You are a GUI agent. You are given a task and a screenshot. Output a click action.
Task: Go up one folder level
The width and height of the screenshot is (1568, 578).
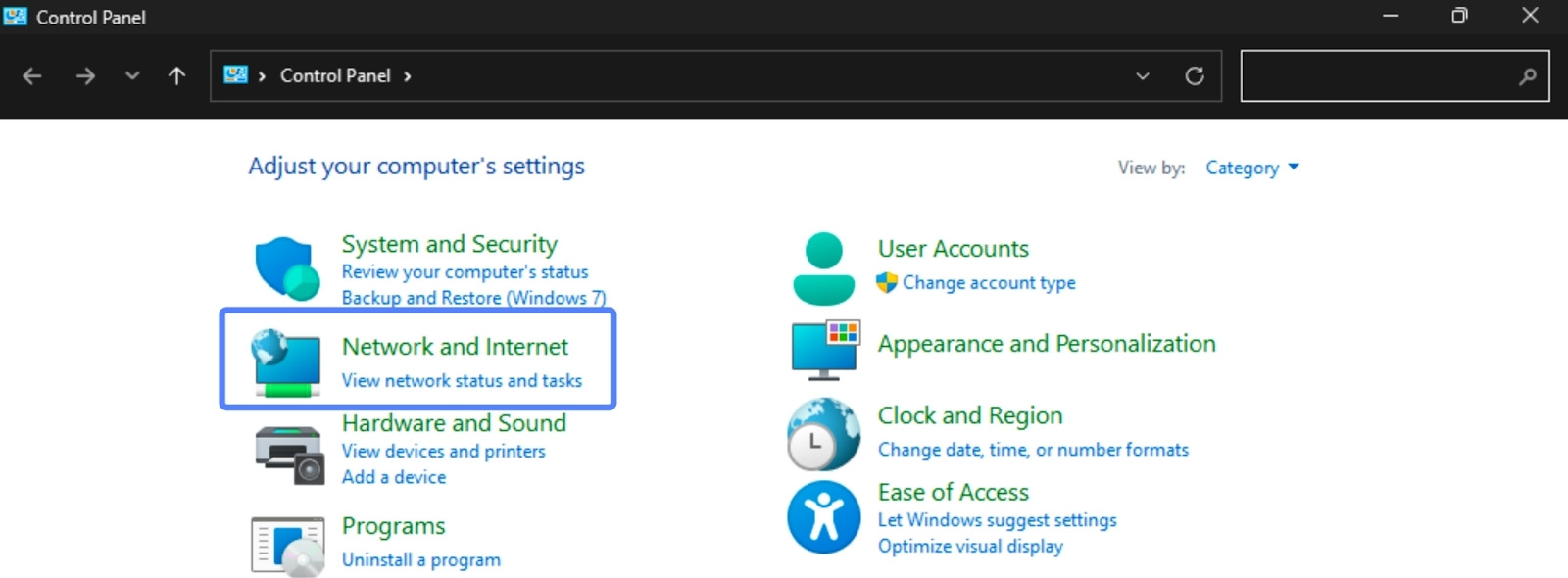tap(176, 76)
